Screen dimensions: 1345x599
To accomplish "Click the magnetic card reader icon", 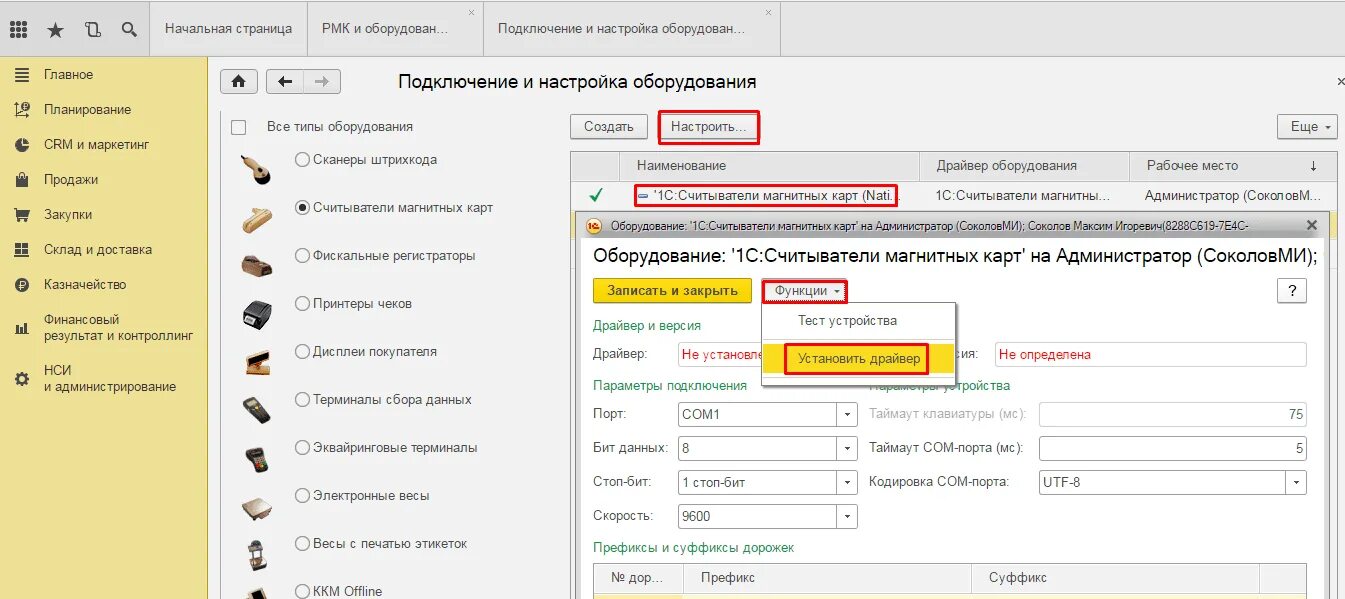I will (258, 219).
